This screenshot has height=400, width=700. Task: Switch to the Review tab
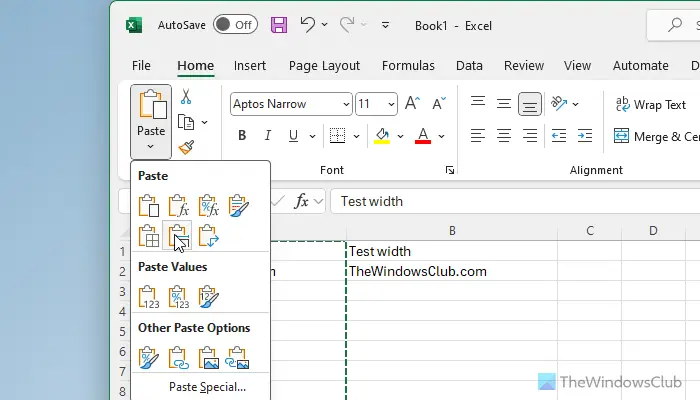point(524,66)
